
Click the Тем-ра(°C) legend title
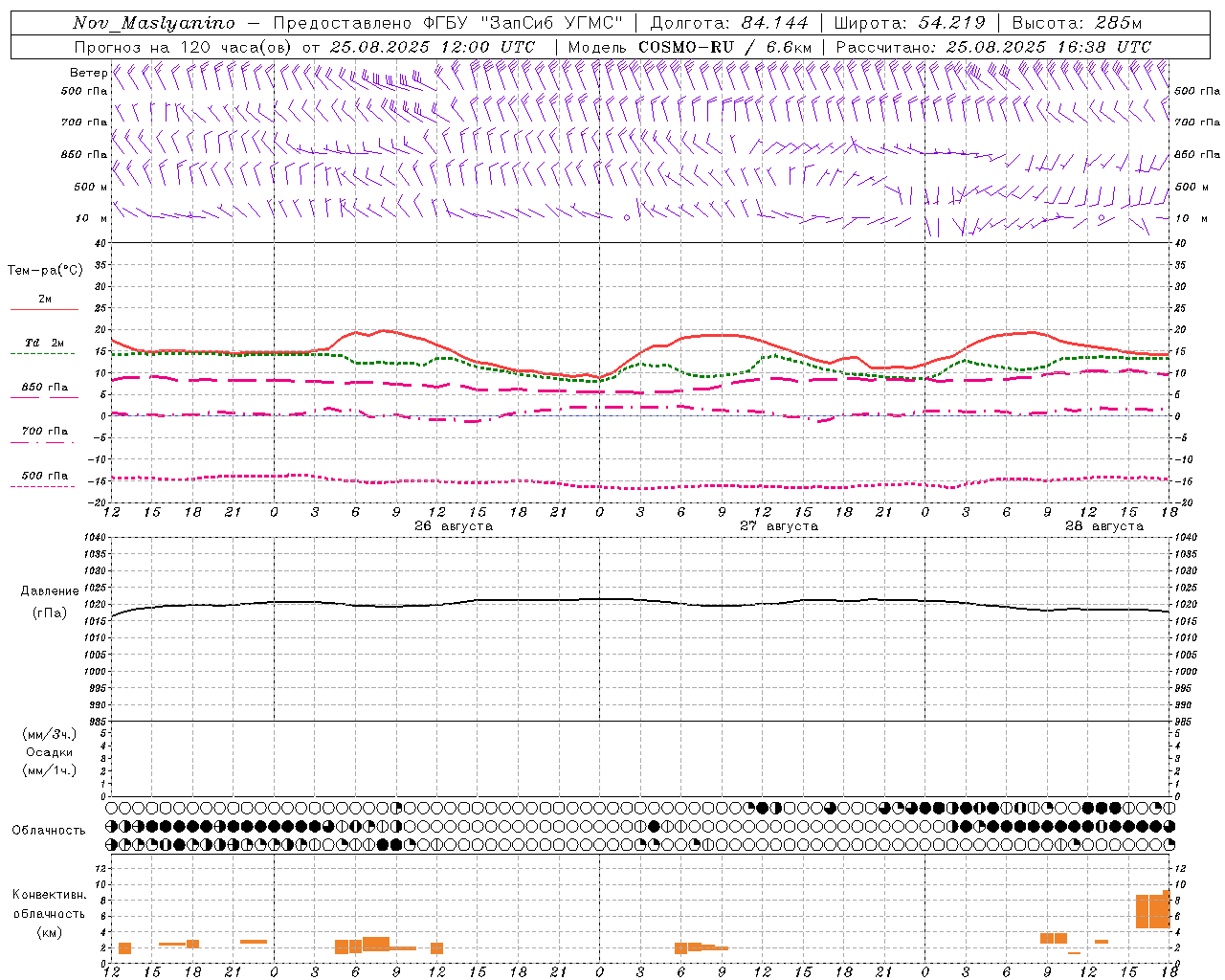point(45,271)
